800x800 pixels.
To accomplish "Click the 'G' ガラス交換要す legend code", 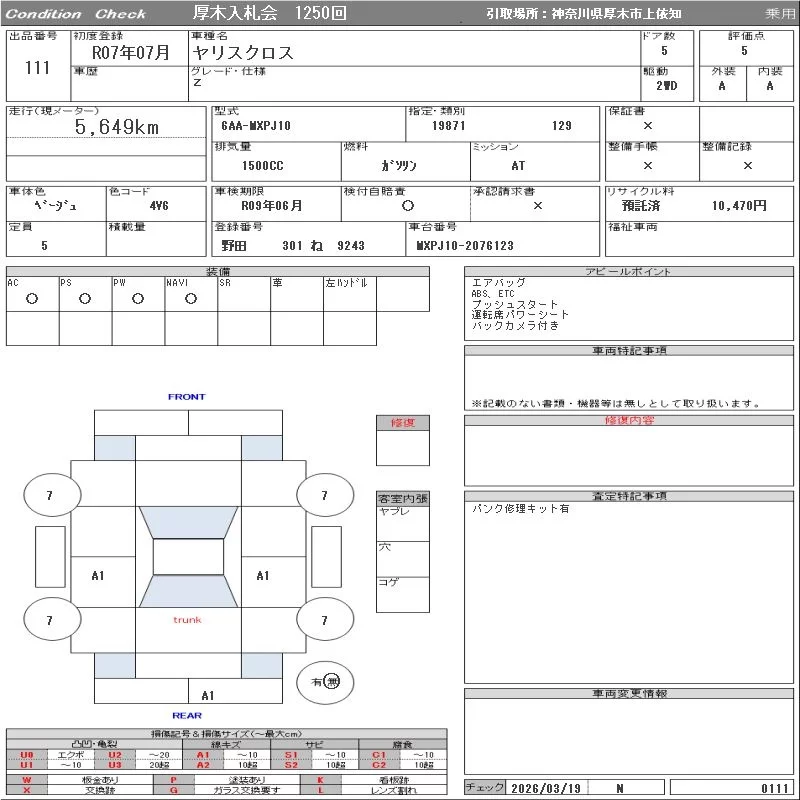I will [x=173, y=790].
